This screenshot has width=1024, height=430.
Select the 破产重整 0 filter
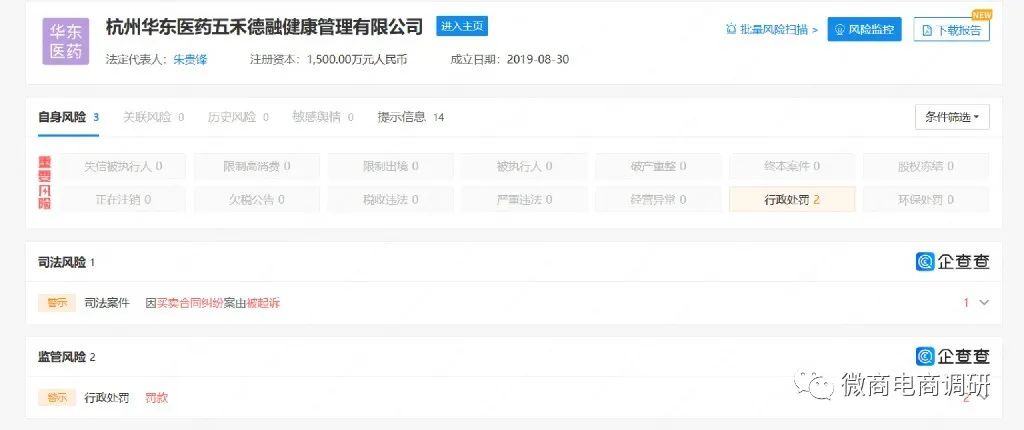click(x=658, y=167)
